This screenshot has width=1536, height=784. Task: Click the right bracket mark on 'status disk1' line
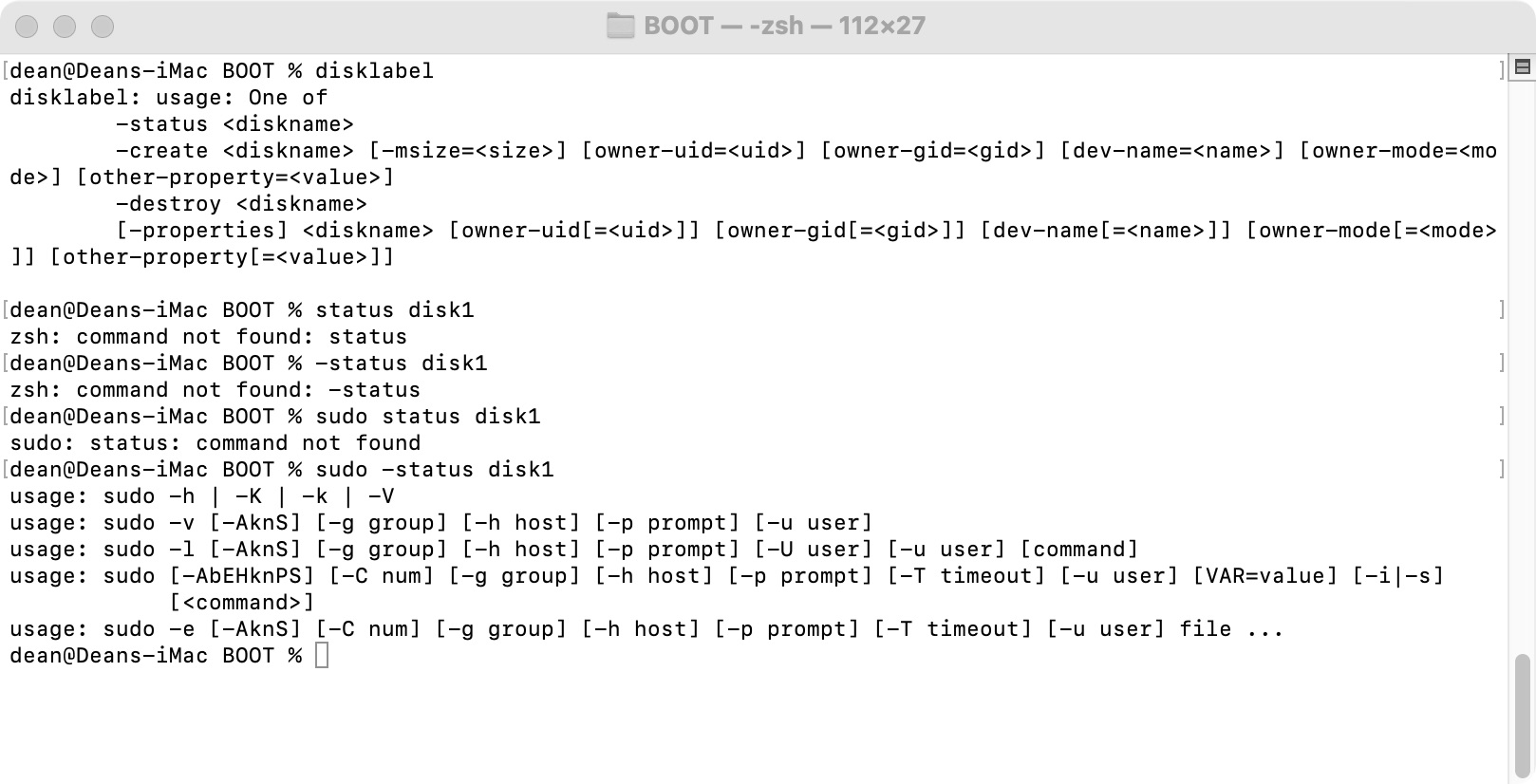coord(1501,310)
